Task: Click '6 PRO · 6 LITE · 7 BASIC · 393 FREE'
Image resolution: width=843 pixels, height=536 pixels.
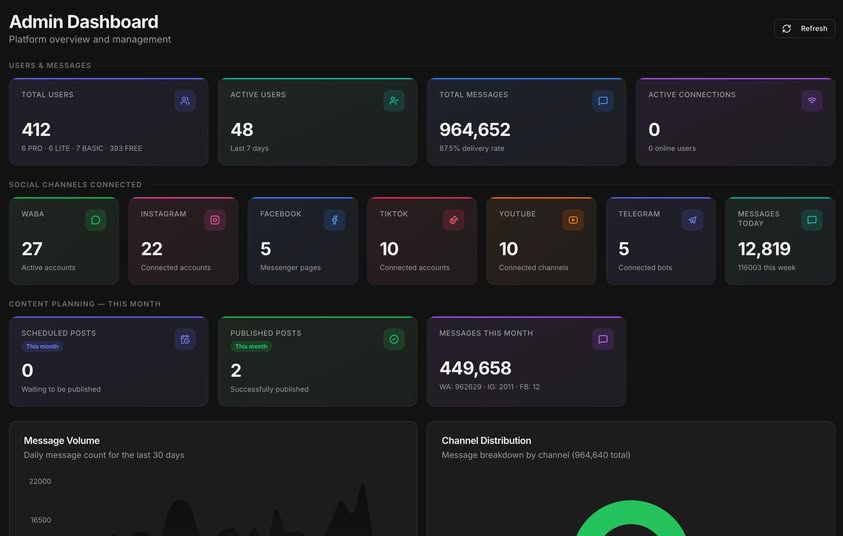Action: pyautogui.click(x=82, y=148)
